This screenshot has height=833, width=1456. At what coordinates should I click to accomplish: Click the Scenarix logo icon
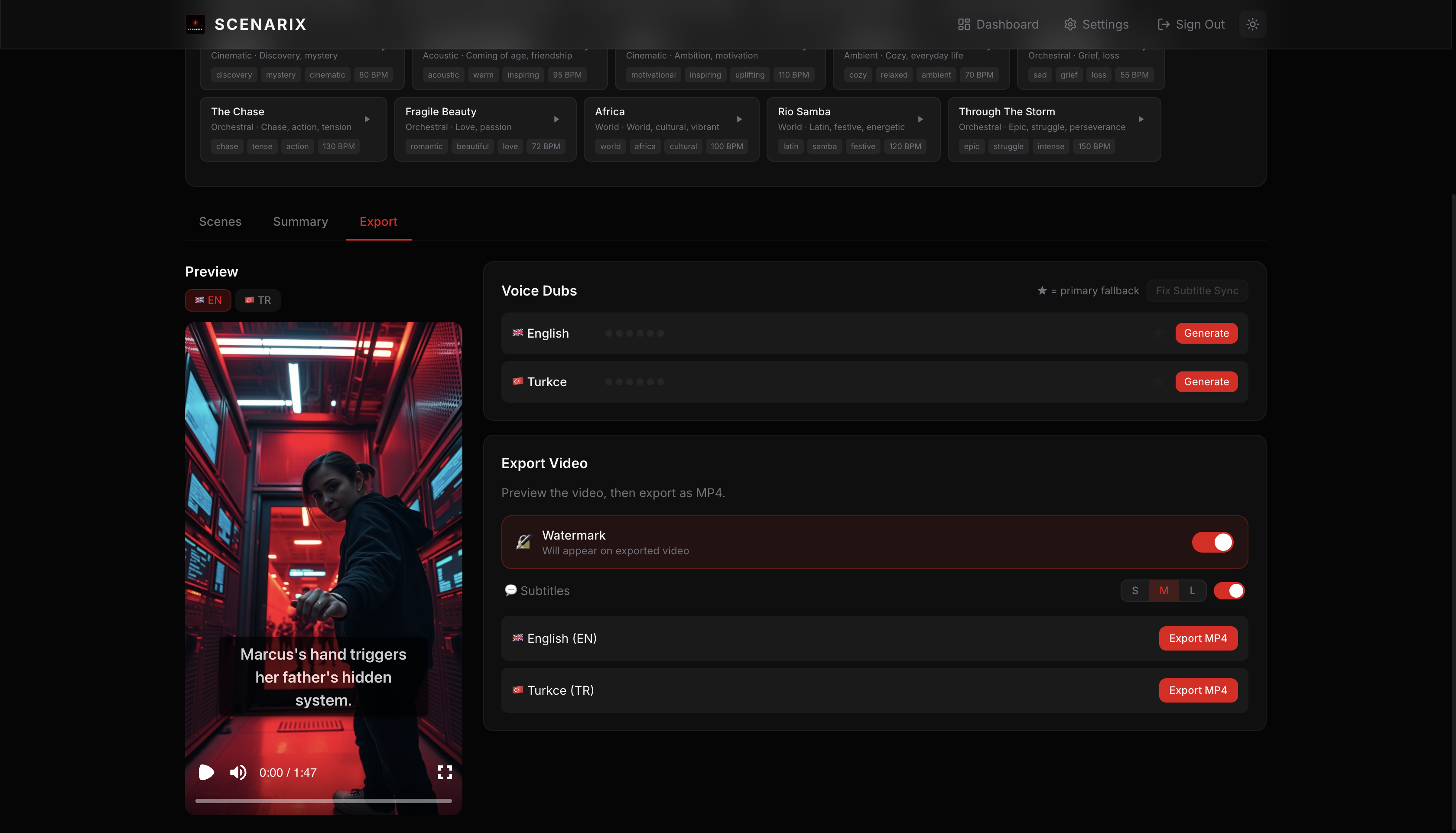coord(195,24)
